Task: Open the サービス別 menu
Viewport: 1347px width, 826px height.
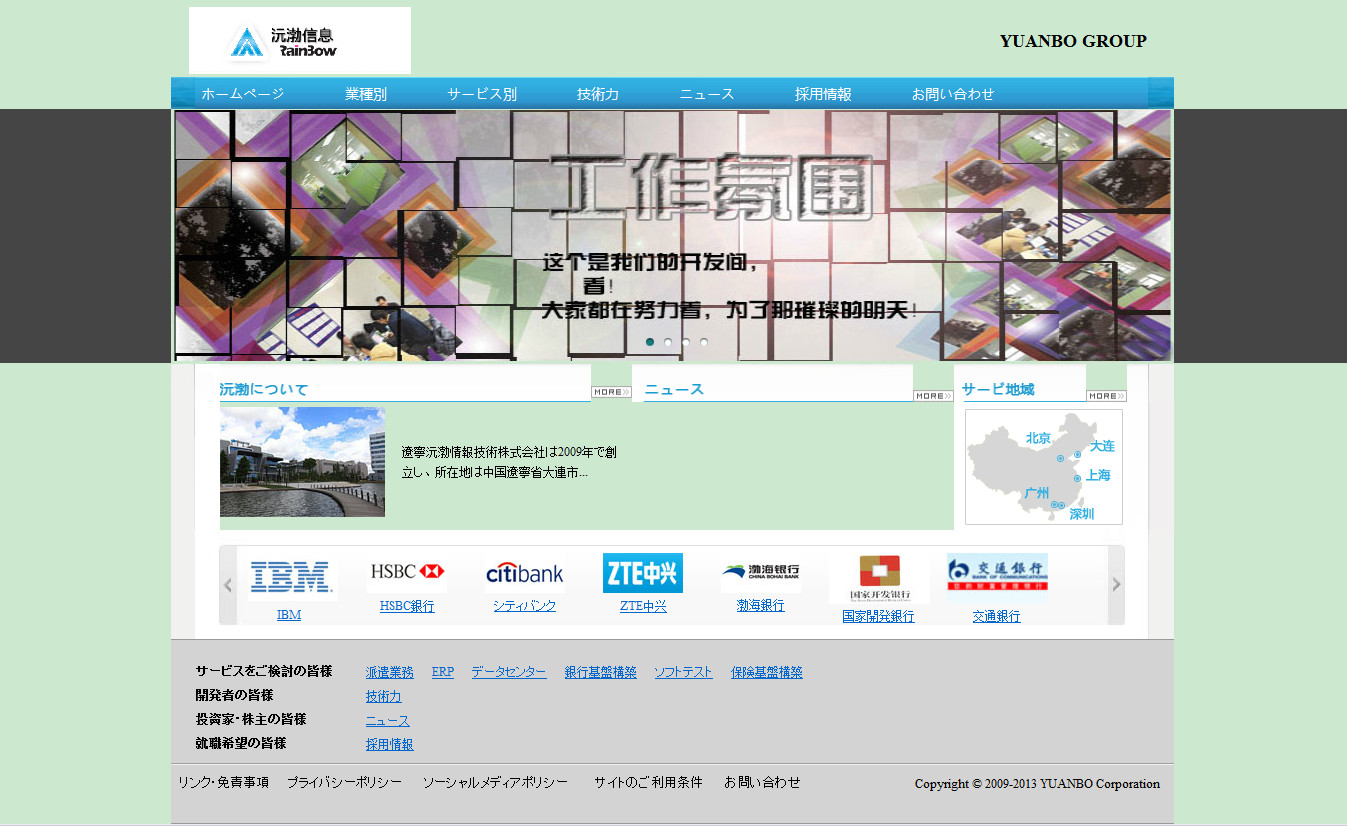Action: [x=482, y=94]
